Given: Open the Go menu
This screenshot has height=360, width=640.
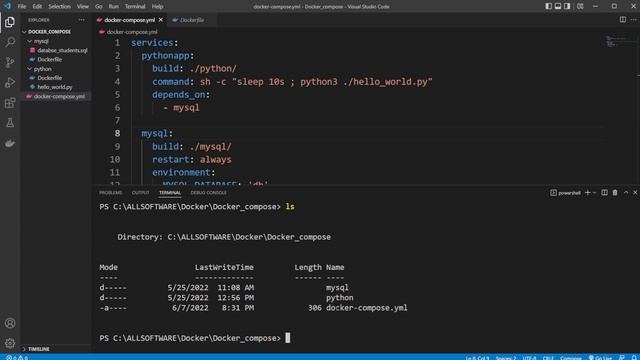Looking at the screenshot, I should point(98,7).
